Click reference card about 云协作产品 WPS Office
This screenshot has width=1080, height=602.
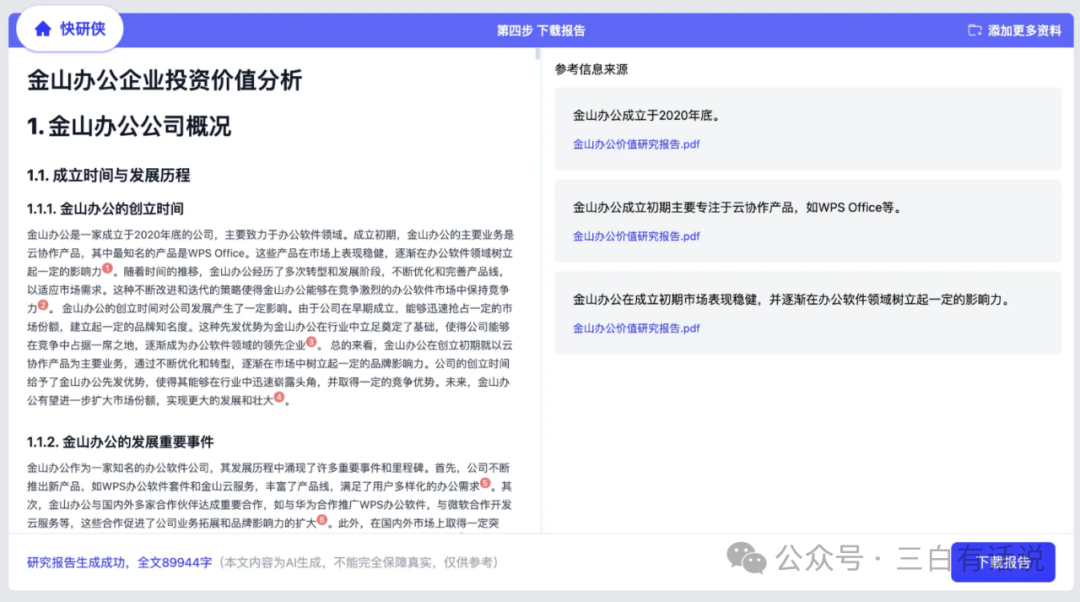tap(808, 220)
